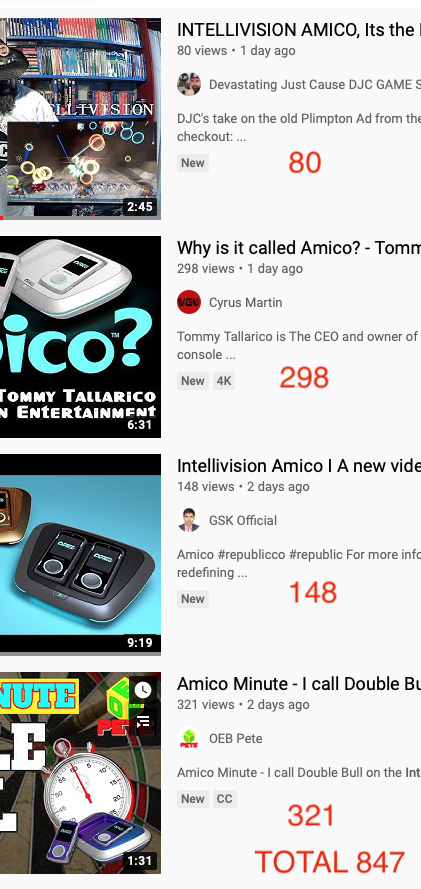
Task: Click the CC badge on Amico Minute
Action: 224,799
